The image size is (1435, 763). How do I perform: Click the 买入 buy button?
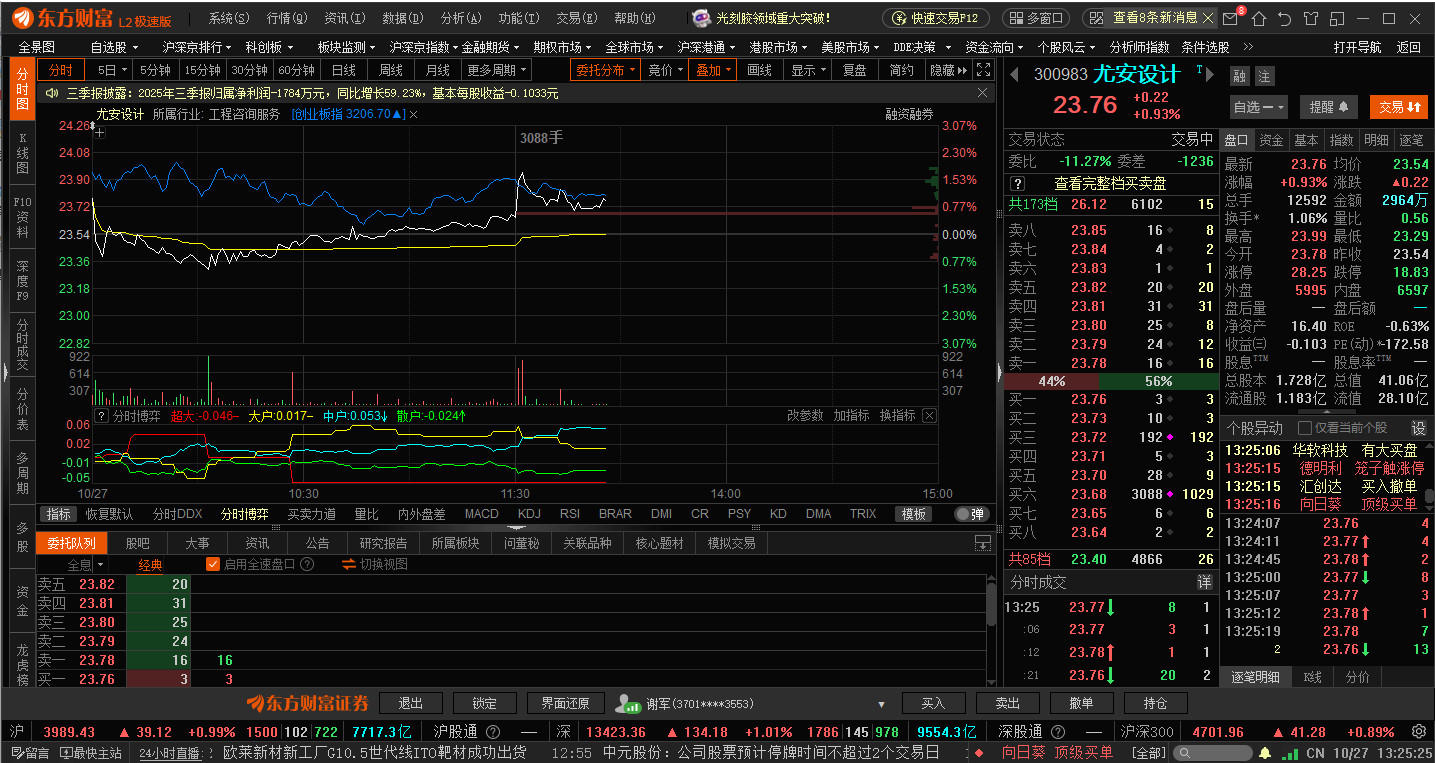(x=933, y=703)
